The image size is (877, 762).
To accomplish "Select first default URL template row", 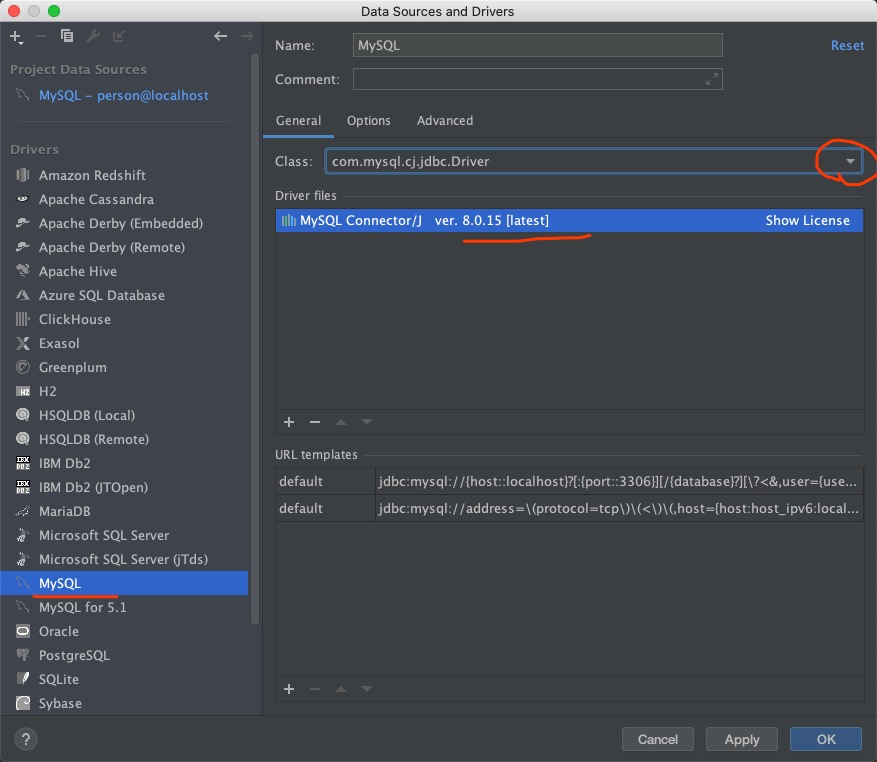I will (569, 482).
